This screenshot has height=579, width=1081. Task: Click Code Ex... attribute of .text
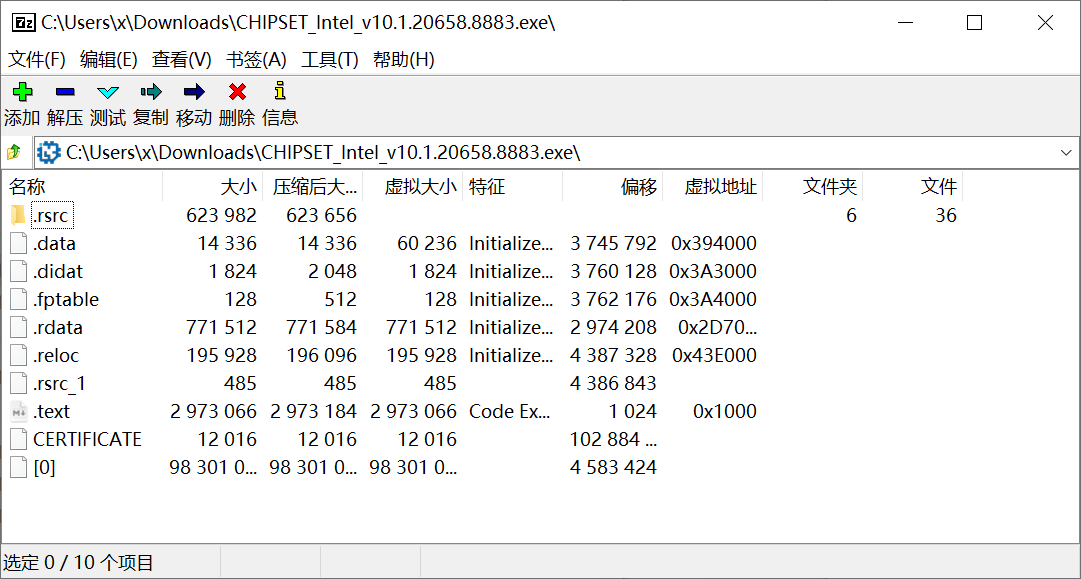tap(510, 412)
